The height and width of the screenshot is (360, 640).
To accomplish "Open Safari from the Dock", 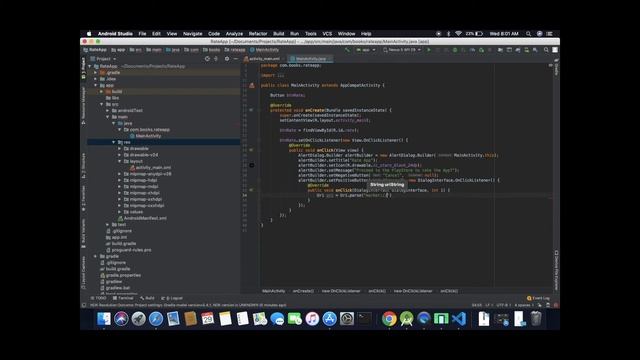I will (x=156, y=318).
